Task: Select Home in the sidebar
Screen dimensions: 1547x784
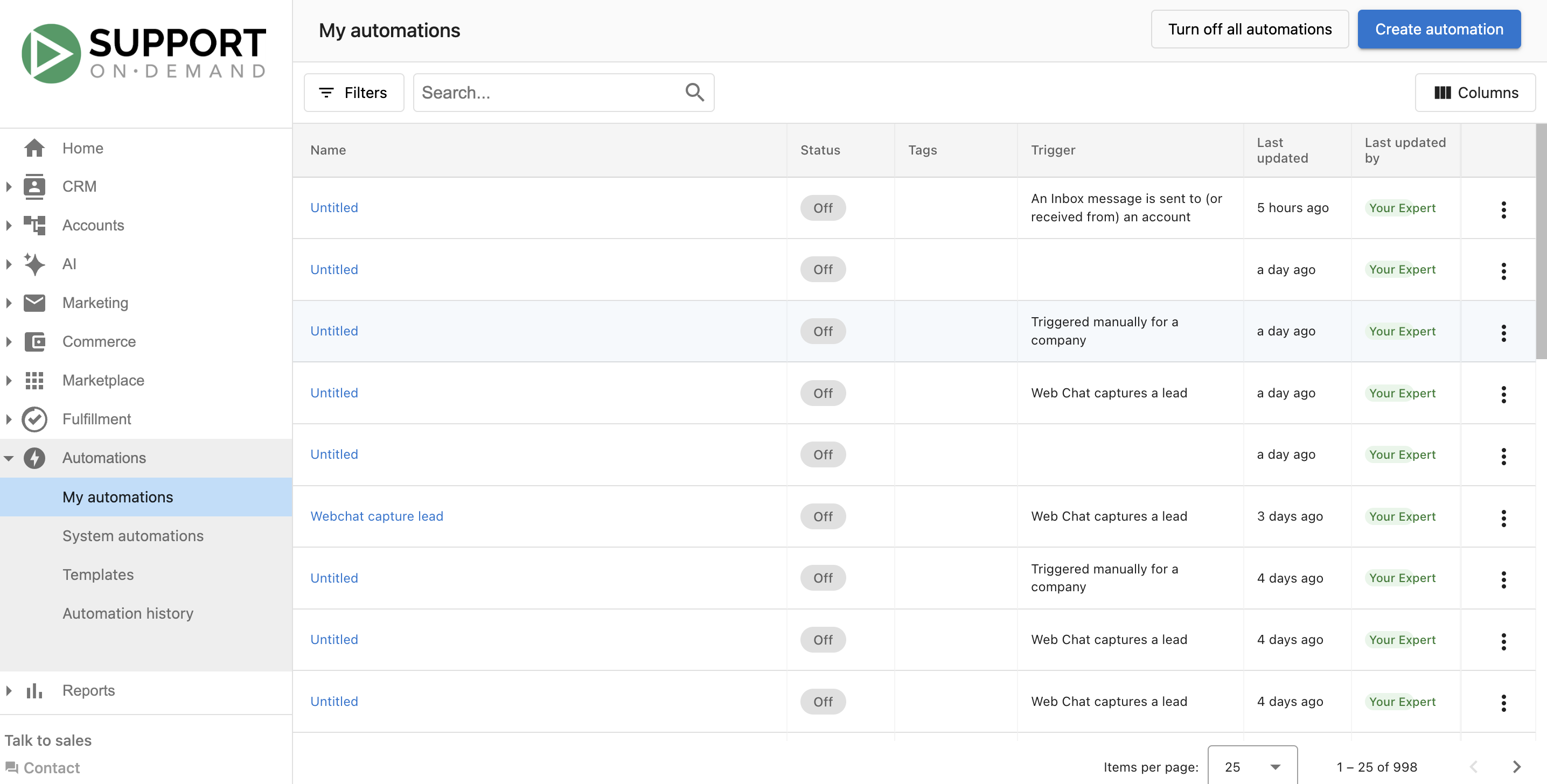Action: 146,148
